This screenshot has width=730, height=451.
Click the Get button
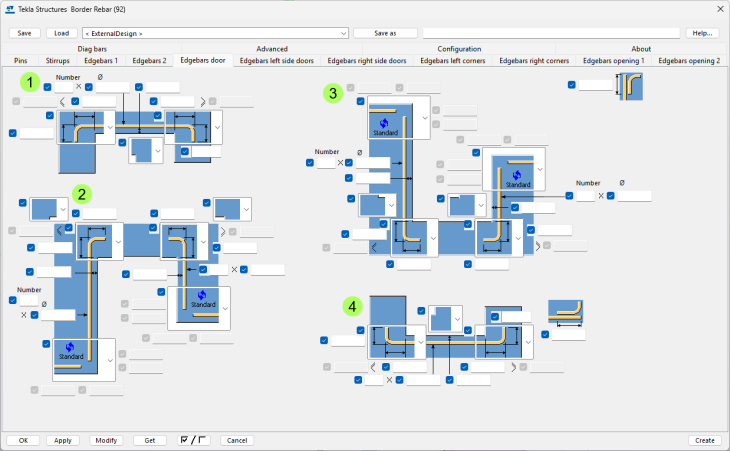[x=150, y=440]
